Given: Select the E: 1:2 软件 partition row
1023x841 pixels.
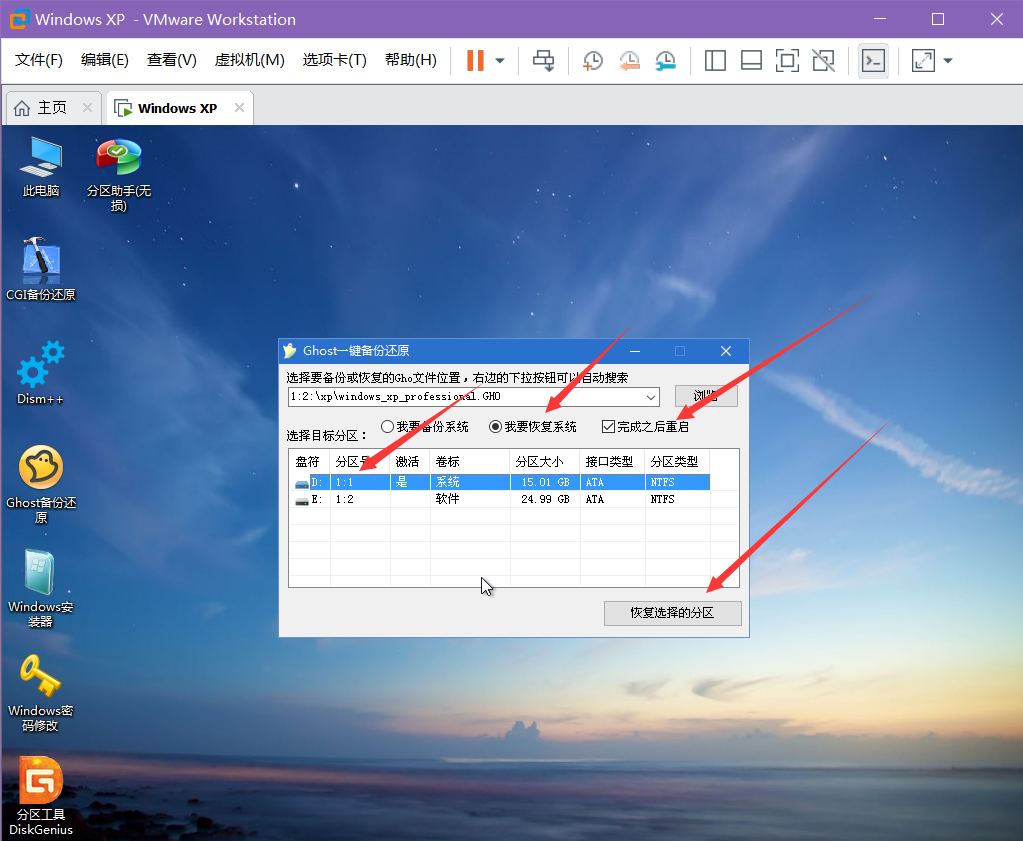Looking at the screenshot, I should (500, 499).
